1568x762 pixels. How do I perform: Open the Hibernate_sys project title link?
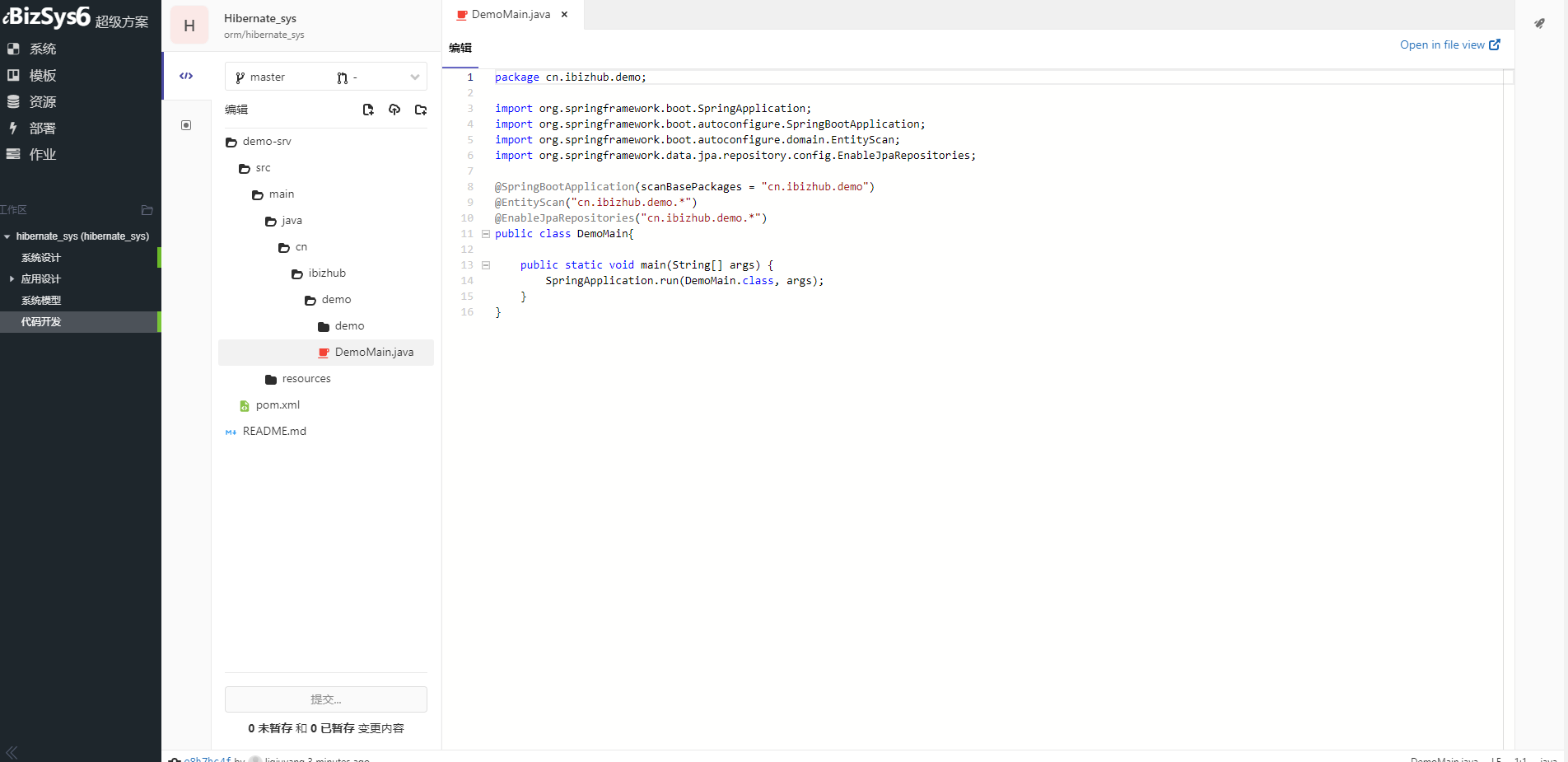click(260, 18)
